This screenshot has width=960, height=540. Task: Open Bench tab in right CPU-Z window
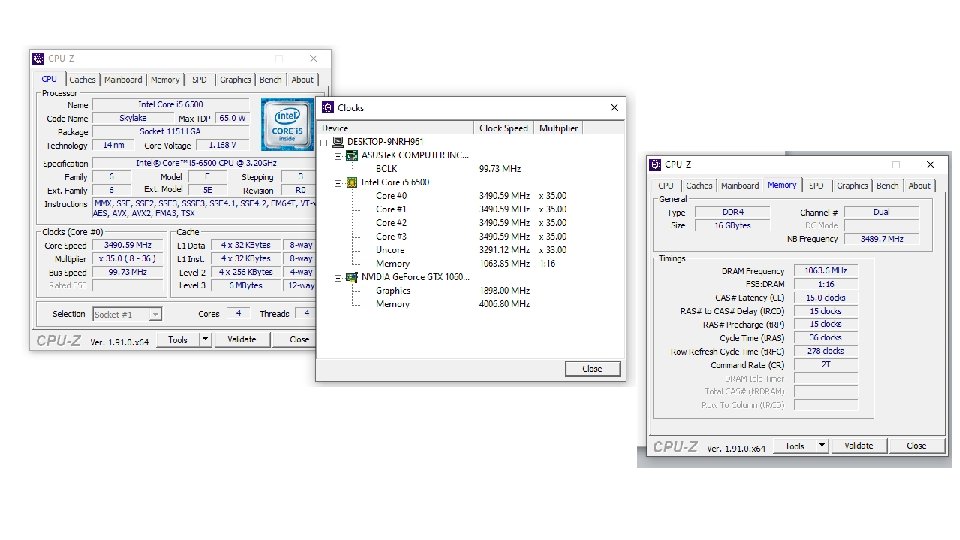click(x=887, y=186)
